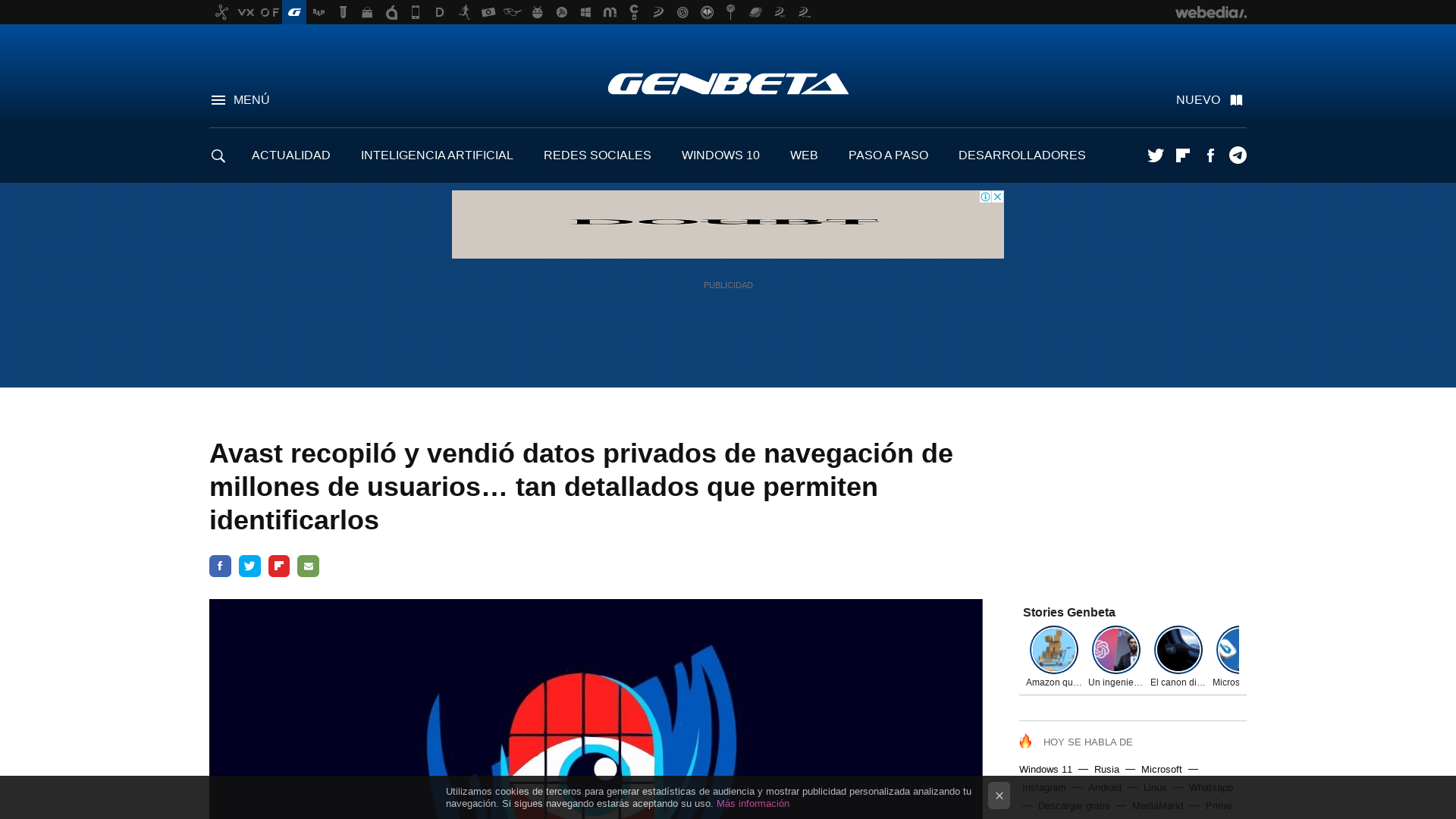Open the OF (Espinof) site icon
The height and width of the screenshot is (819, 1456).
270,12
